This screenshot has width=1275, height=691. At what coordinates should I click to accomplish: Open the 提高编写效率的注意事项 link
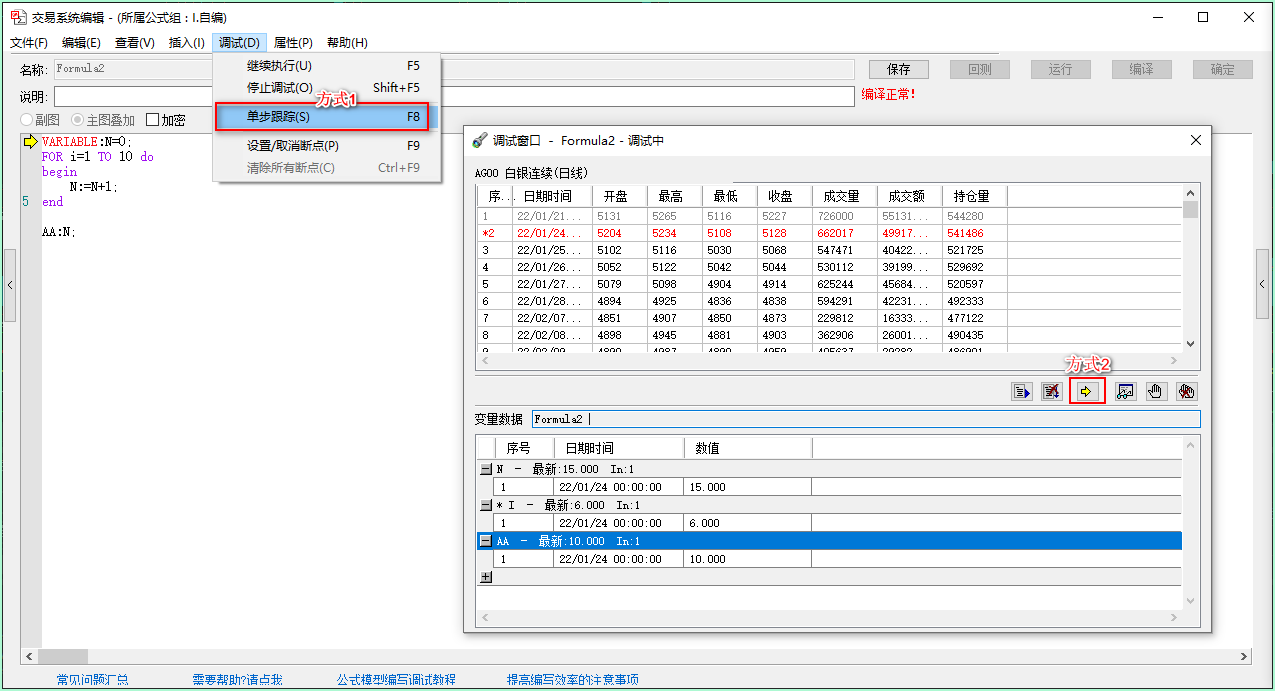click(x=572, y=680)
